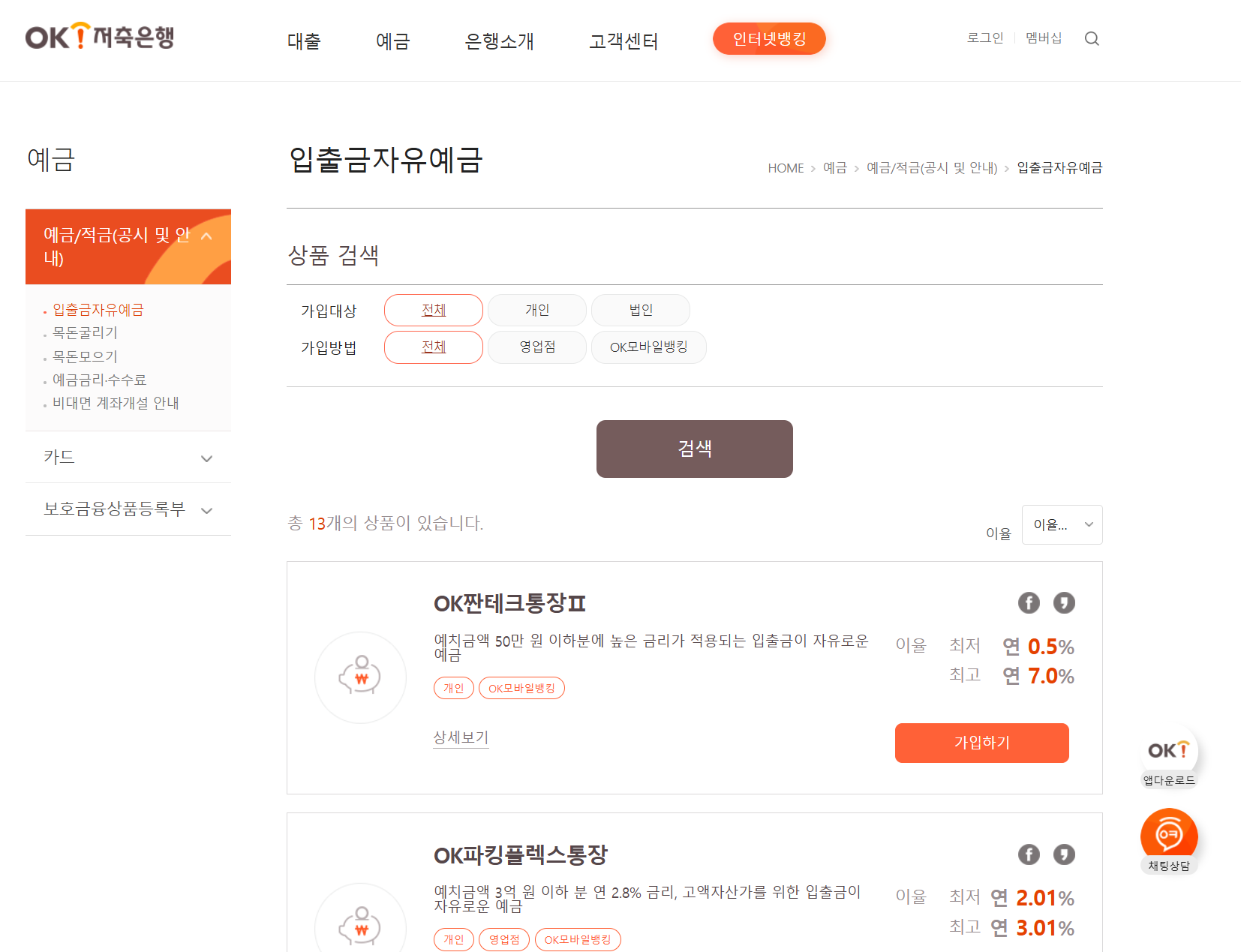1241x952 pixels.
Task: Click the 개인 tag under OK파킹플렉스통장
Action: click(454, 939)
